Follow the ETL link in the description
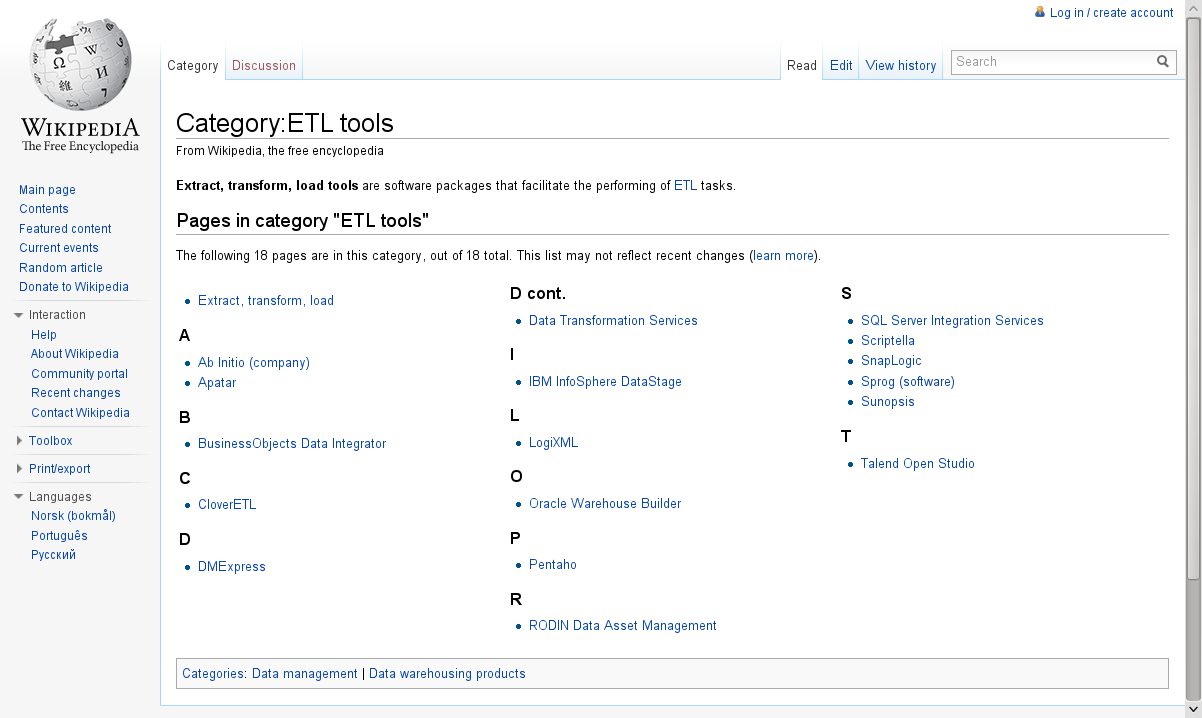This screenshot has width=1202, height=718. [x=685, y=186]
